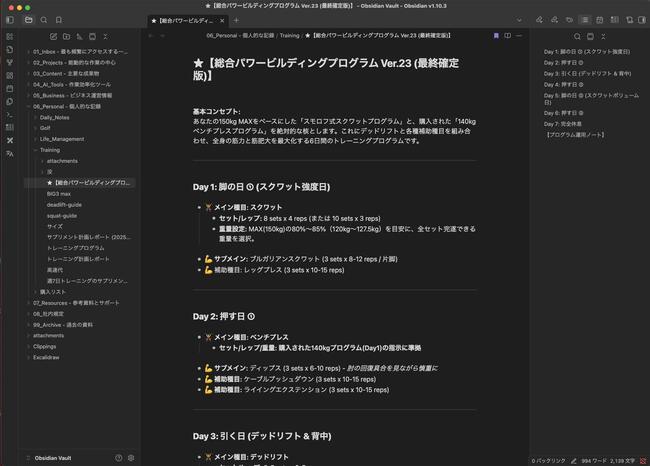650x466 pixels.
Task: Auto-reveal the current file in the file explorer
Action: point(92,36)
